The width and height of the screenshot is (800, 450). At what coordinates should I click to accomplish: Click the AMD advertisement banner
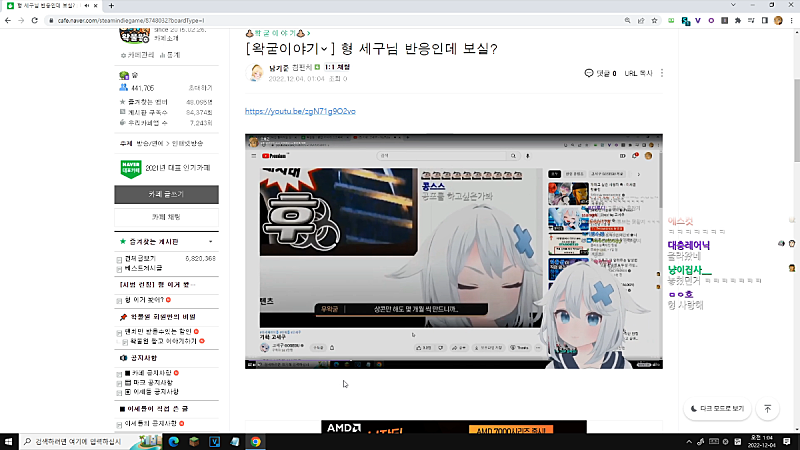[454, 427]
